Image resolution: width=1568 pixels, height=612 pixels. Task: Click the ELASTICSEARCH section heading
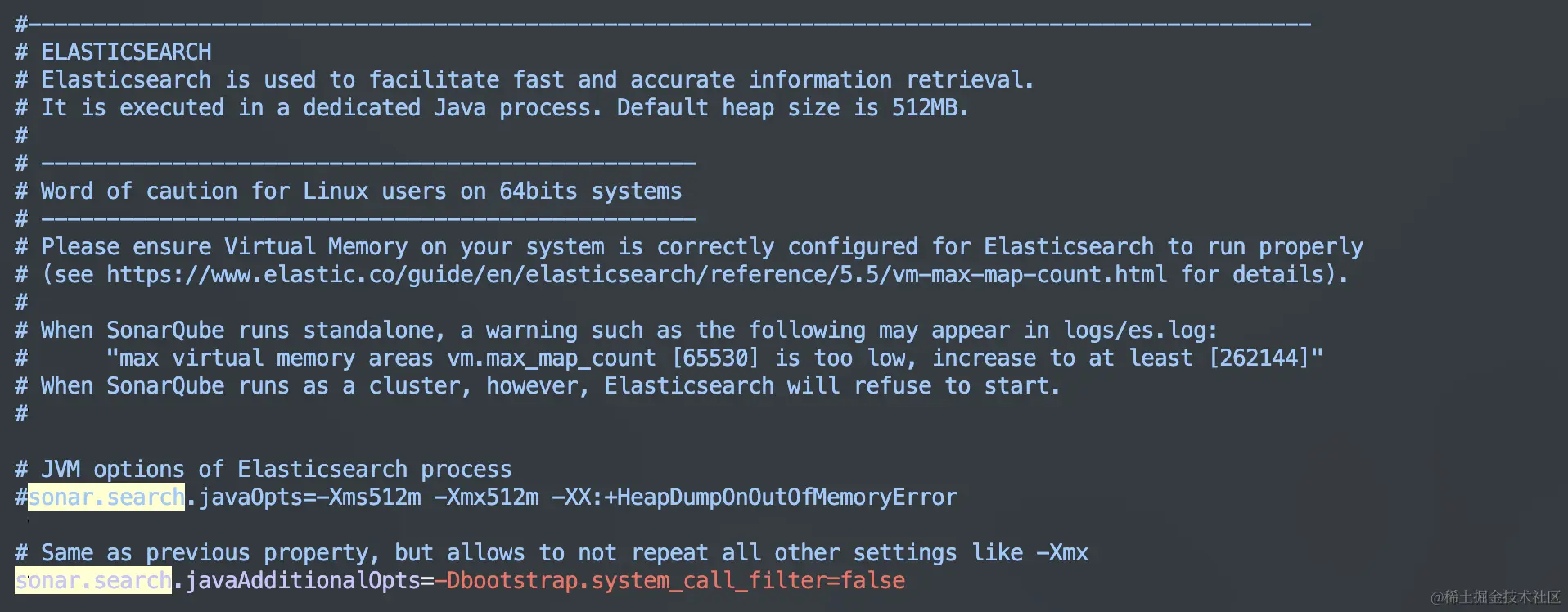[126, 52]
